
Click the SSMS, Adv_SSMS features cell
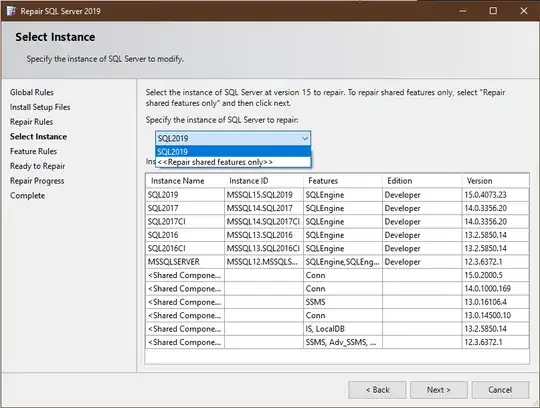343,343
